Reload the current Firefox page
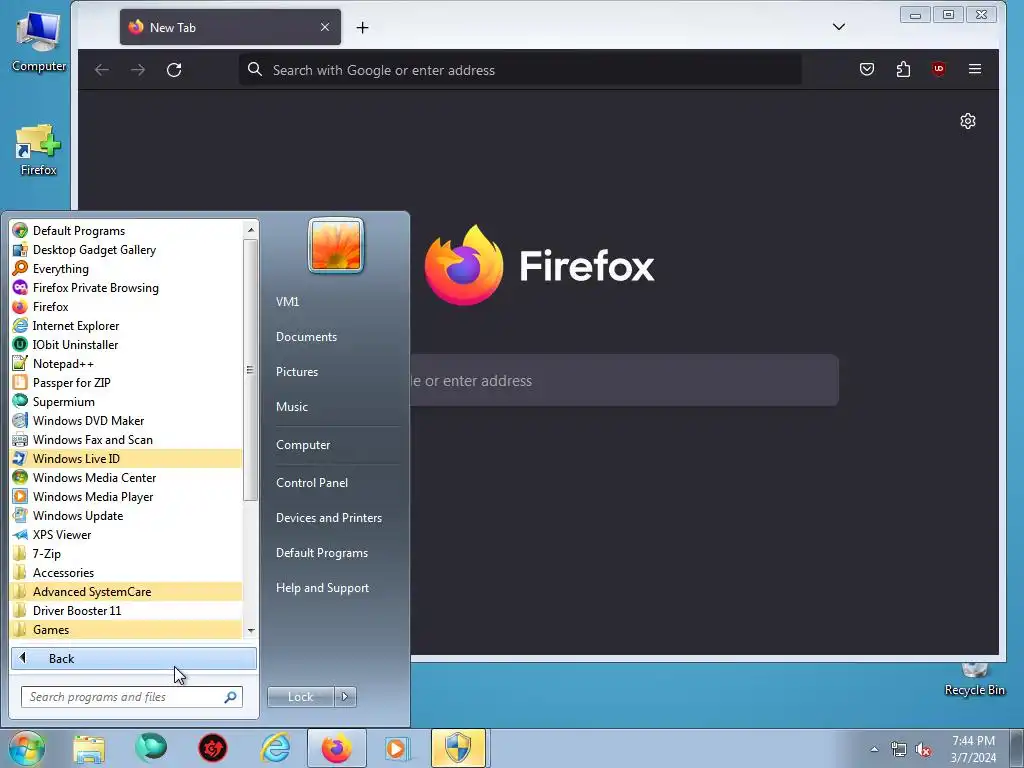 [x=174, y=70]
